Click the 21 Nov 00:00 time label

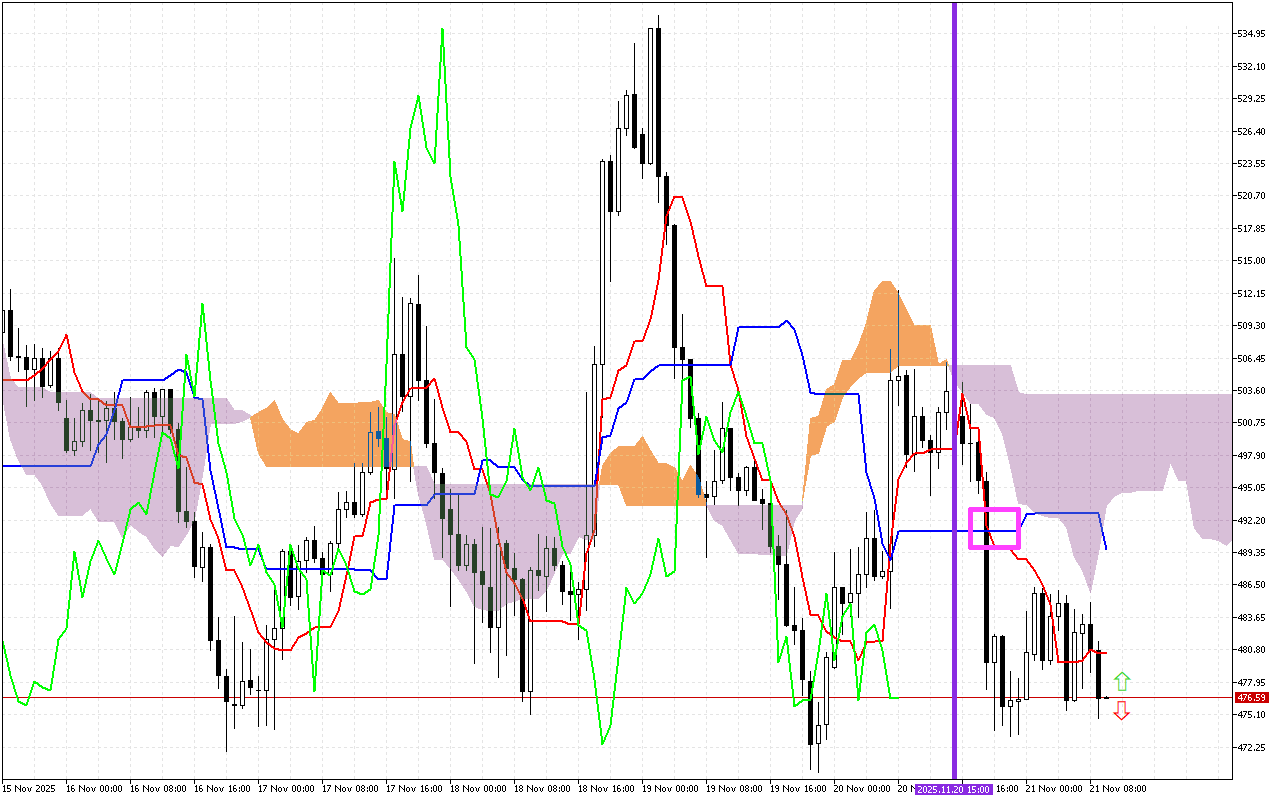pos(1054,789)
